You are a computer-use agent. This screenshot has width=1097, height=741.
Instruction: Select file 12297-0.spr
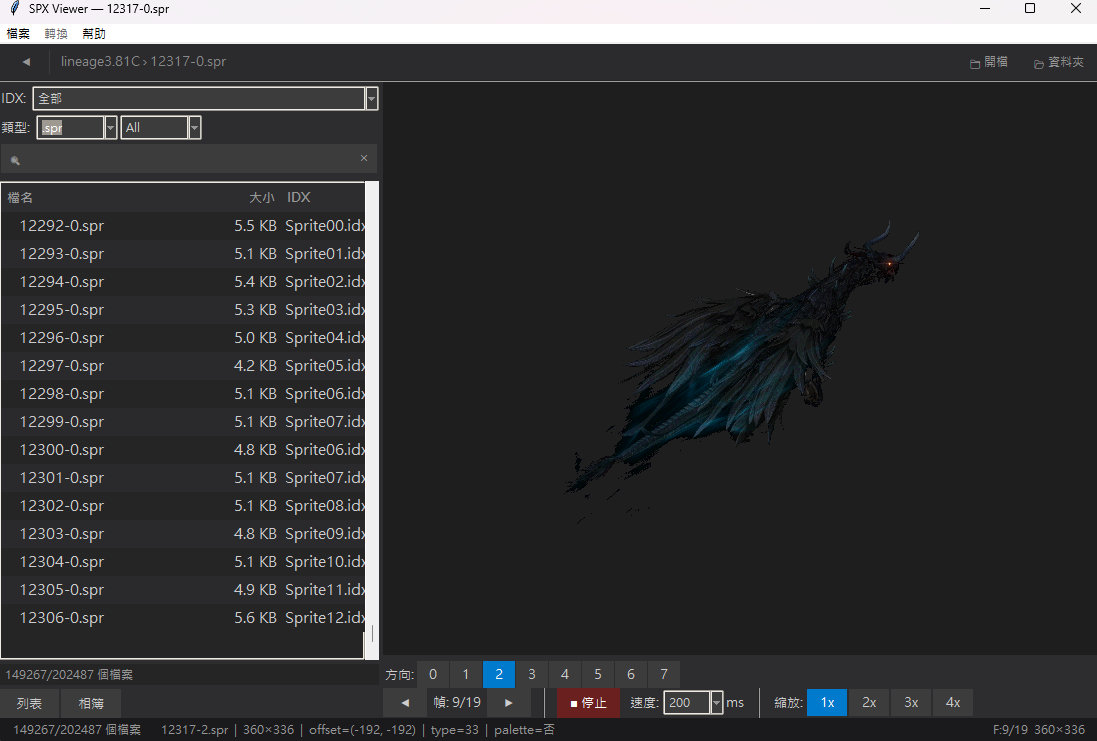pos(183,366)
